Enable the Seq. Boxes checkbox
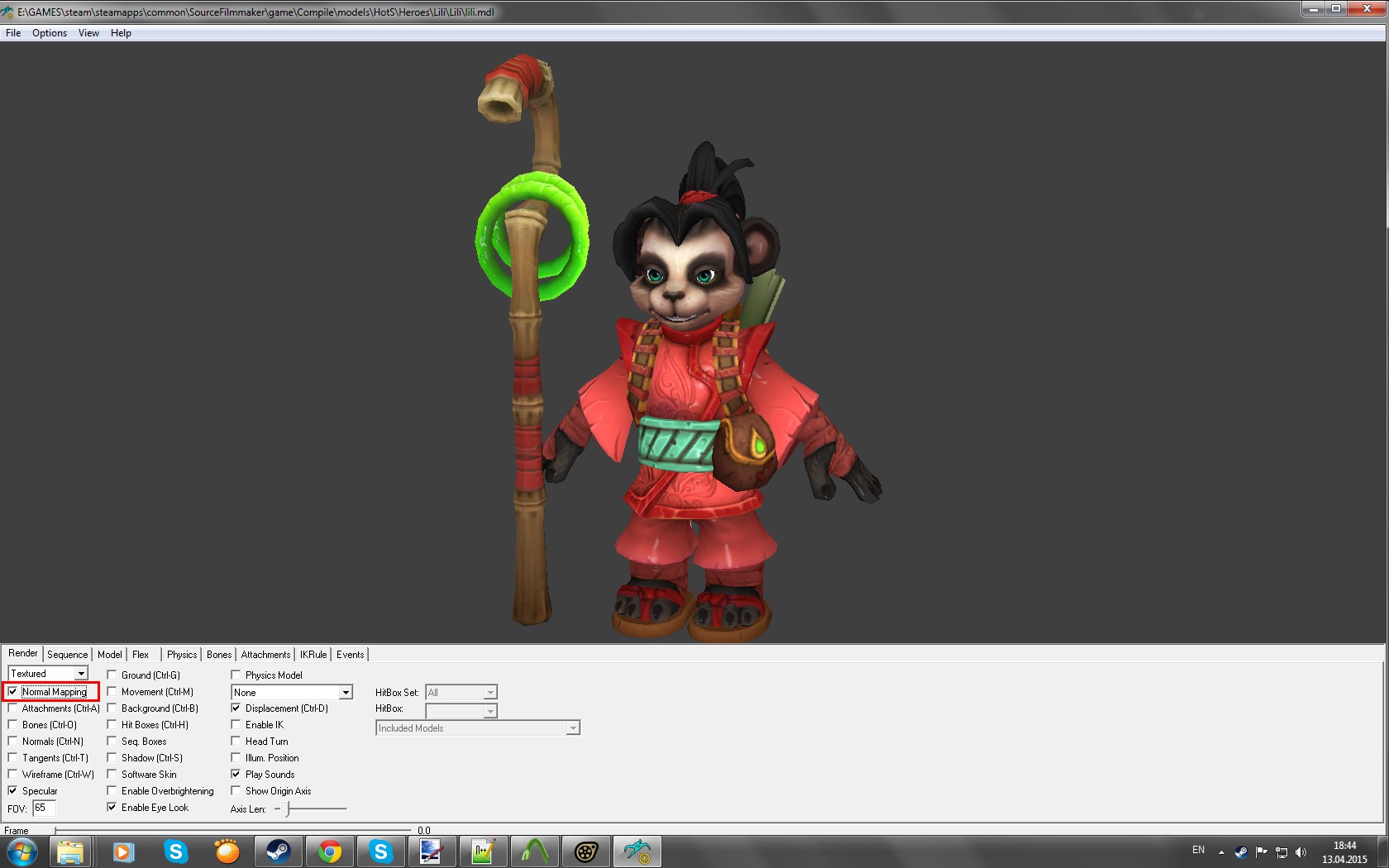 click(x=112, y=742)
